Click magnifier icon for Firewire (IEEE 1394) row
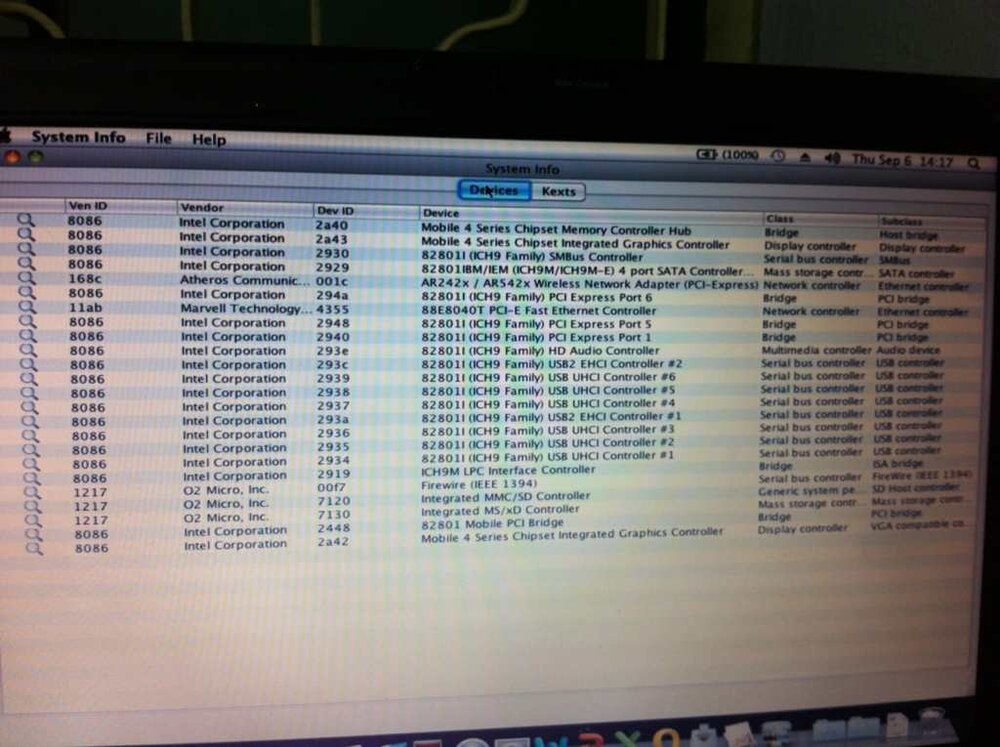Image resolution: width=1000 pixels, height=747 pixels. (33, 492)
